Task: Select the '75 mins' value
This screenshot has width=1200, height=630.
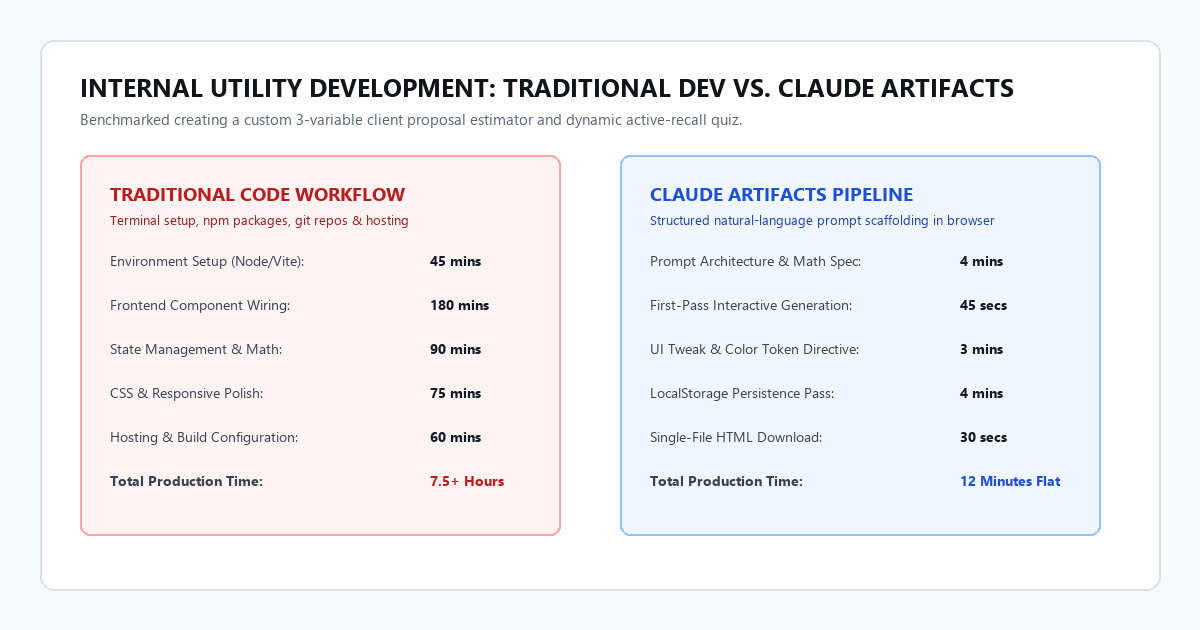Action: pyautogui.click(x=455, y=393)
